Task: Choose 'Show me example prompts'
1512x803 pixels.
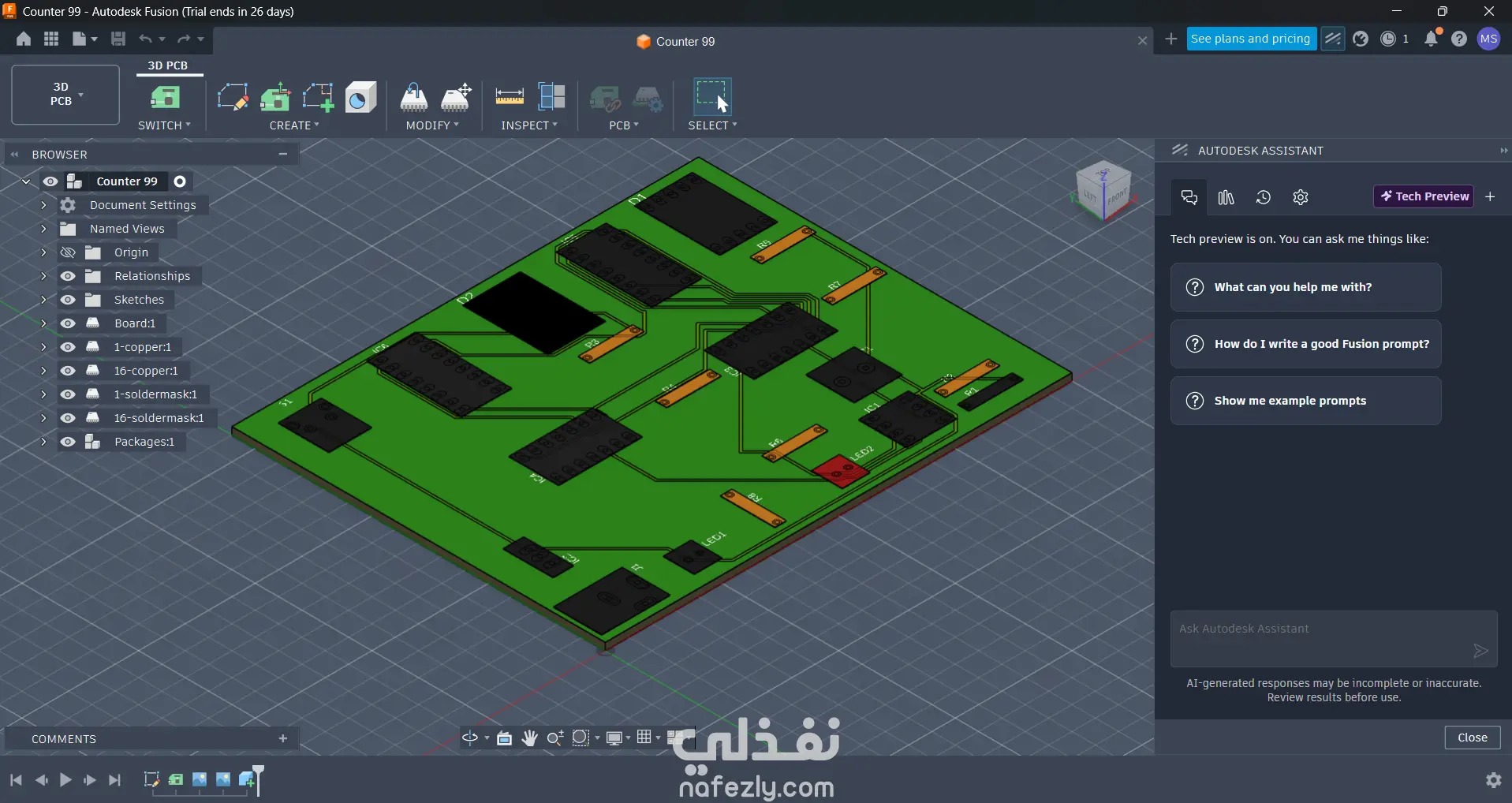Action: click(1305, 401)
